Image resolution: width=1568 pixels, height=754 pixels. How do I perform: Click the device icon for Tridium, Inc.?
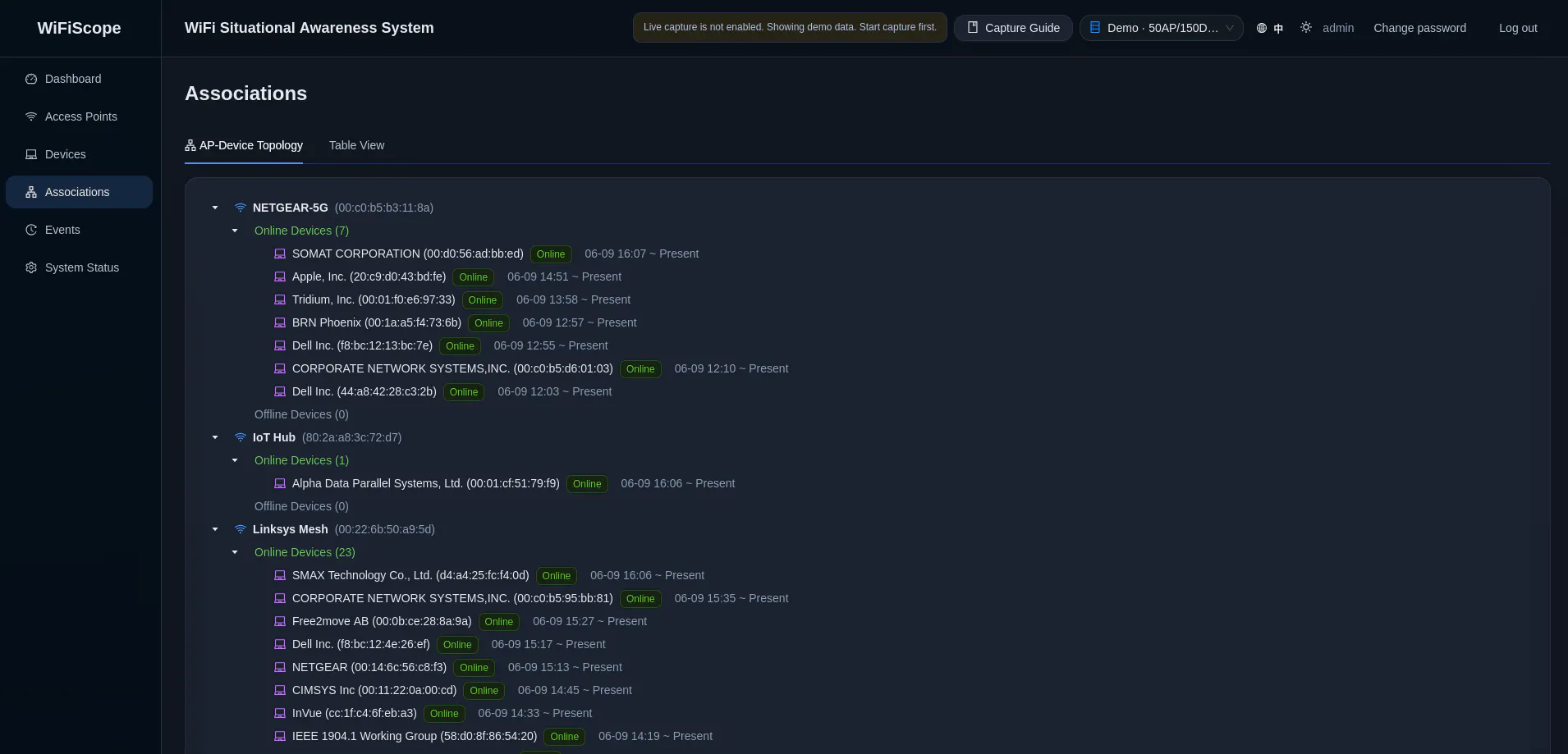280,299
